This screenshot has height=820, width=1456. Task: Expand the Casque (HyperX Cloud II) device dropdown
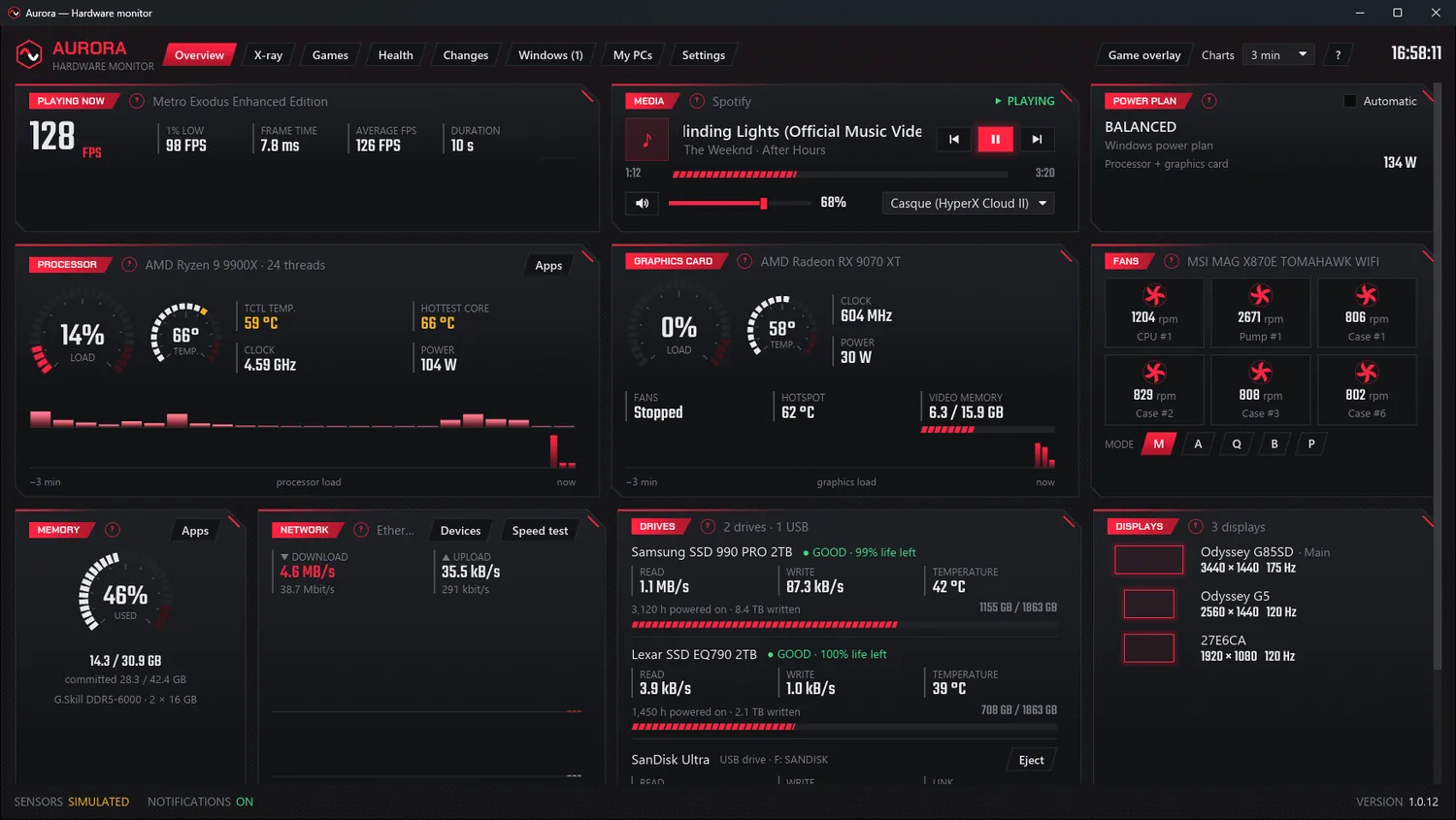point(968,203)
